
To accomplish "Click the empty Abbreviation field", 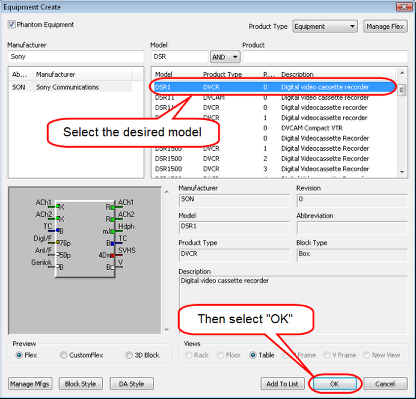I will tap(352, 228).
